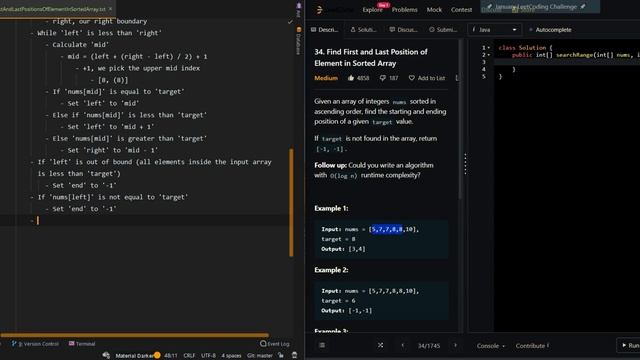640x360 pixels.
Task: Fold code at line 2 arrow
Action: tap(489, 55)
